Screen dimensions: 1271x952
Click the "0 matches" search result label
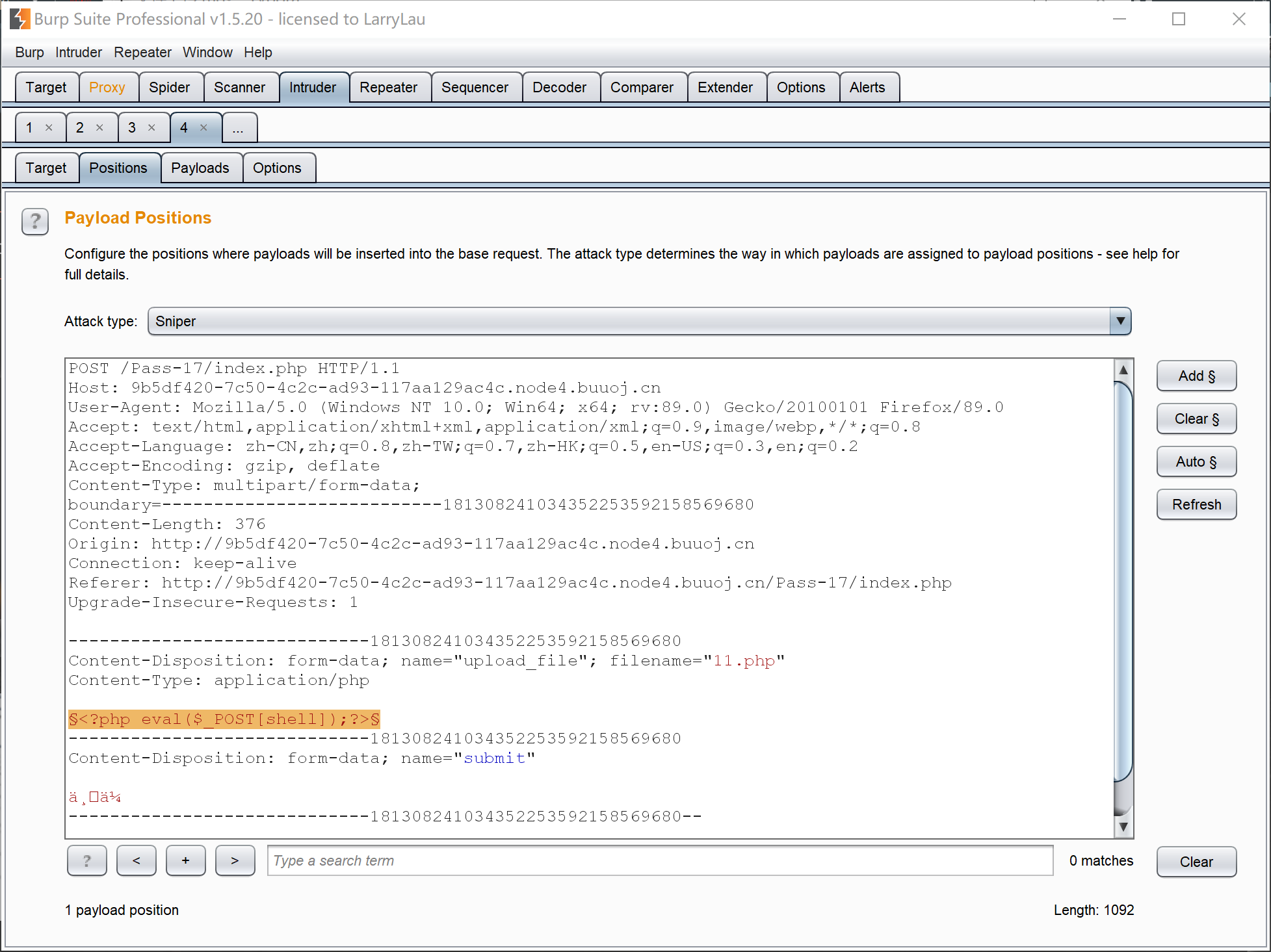[1101, 860]
